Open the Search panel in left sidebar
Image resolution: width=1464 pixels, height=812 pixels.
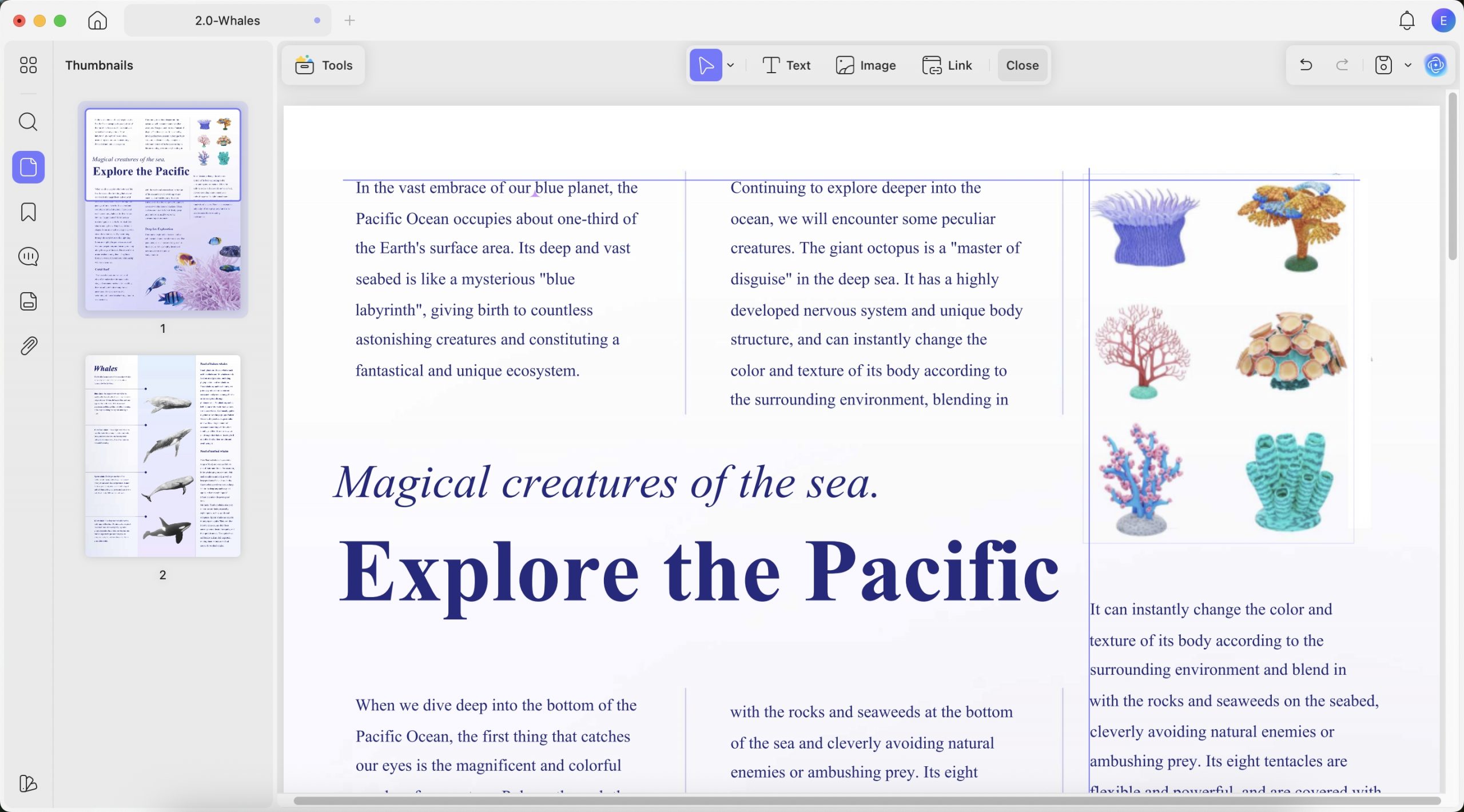click(28, 122)
